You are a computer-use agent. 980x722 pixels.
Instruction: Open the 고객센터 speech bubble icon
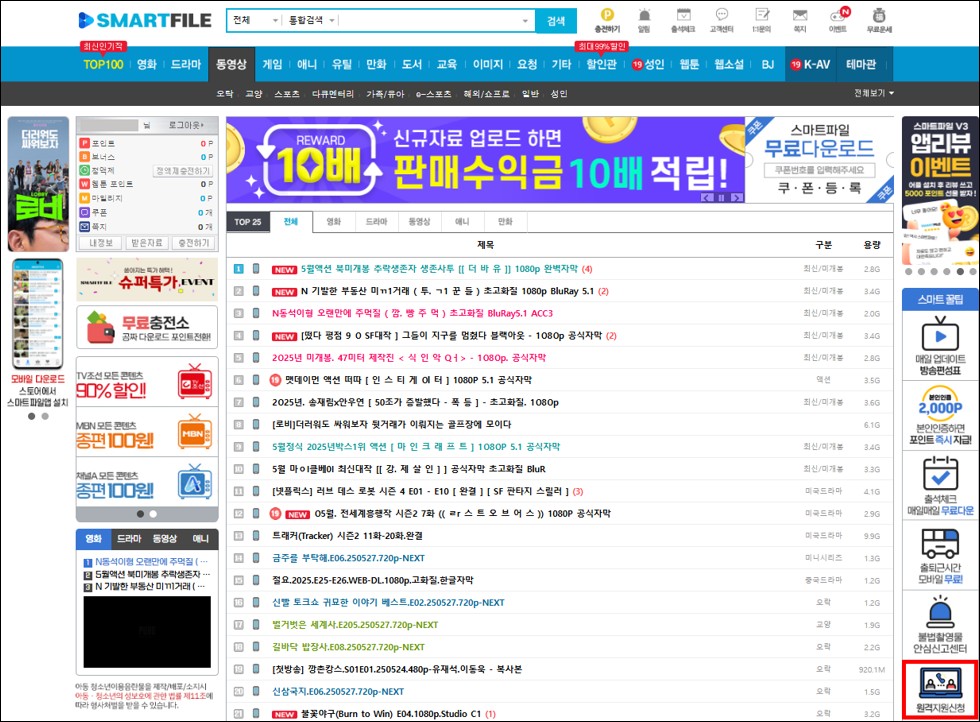(722, 15)
